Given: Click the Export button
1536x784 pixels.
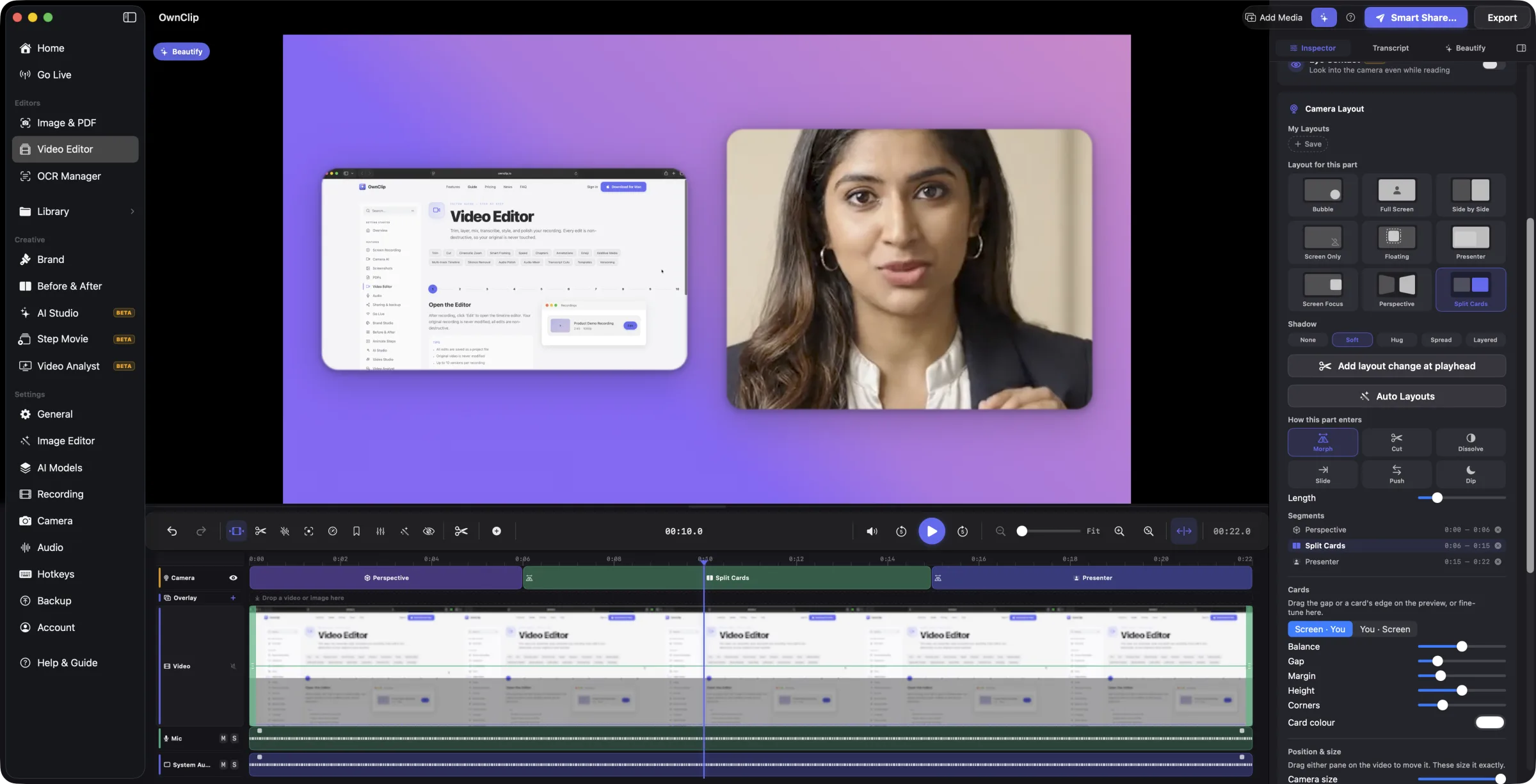Looking at the screenshot, I should 1501,17.
